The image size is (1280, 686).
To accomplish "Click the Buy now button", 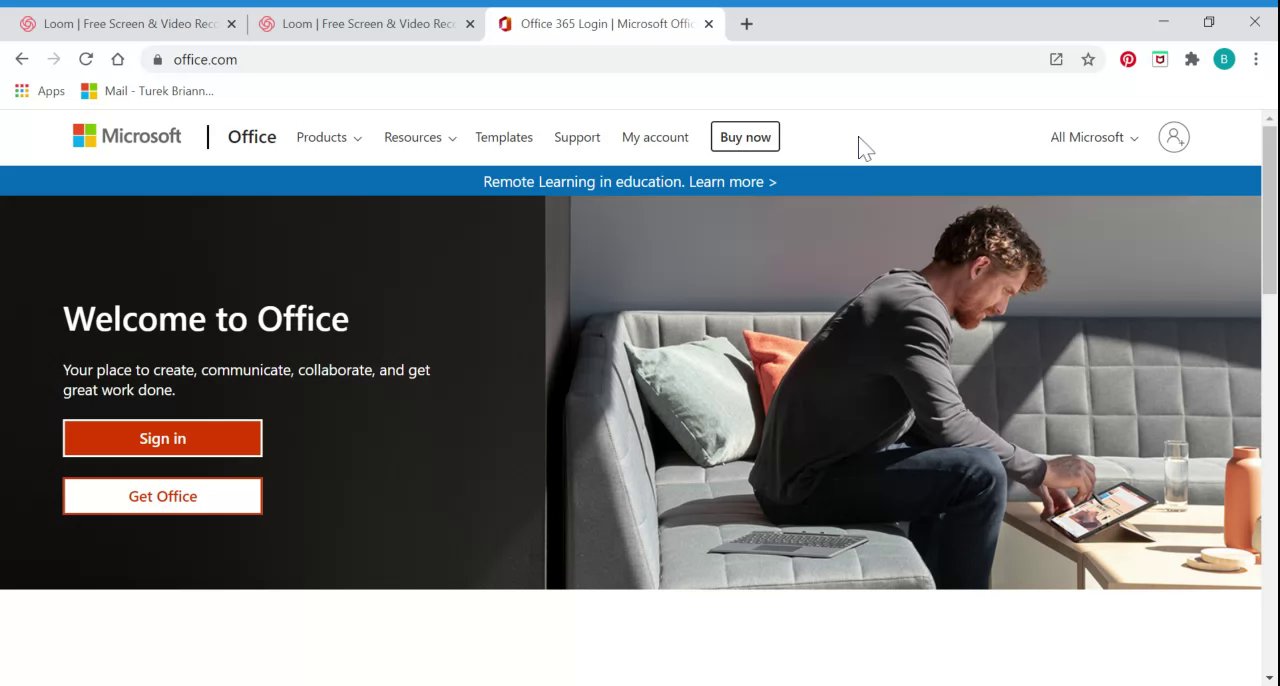I will point(745,137).
